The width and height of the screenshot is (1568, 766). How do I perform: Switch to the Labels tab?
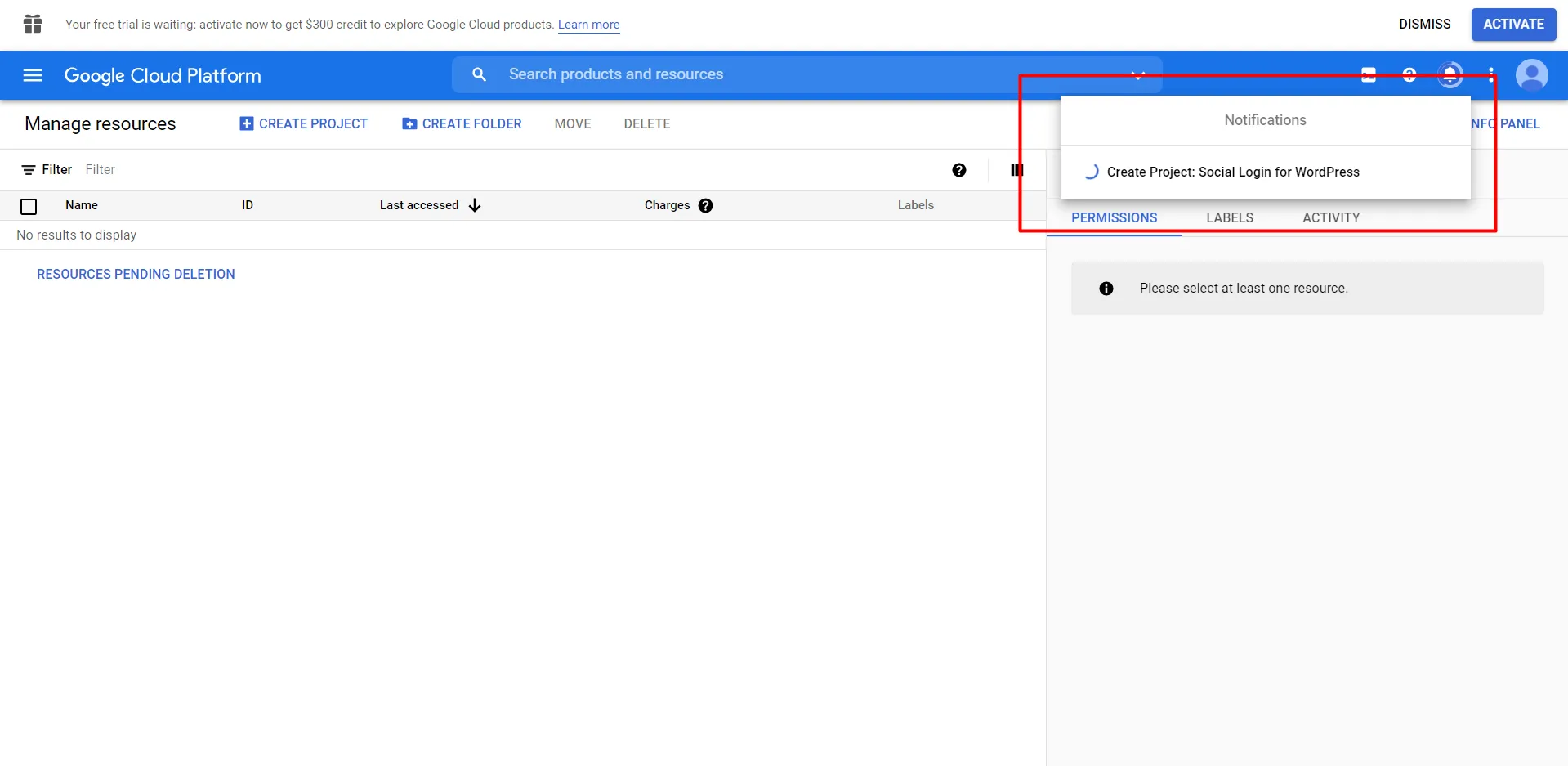1230,217
